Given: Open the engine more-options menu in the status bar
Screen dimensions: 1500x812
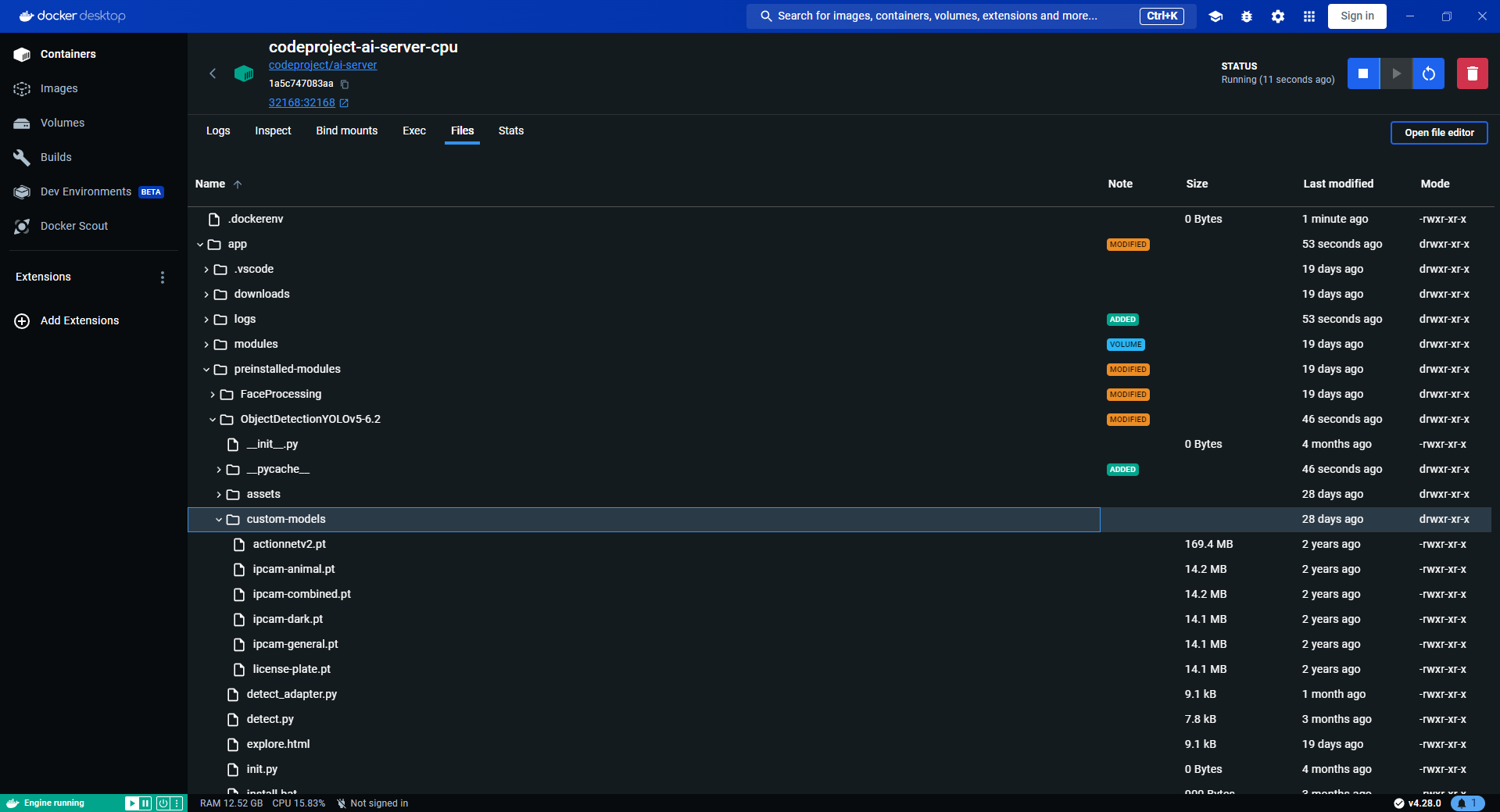Looking at the screenshot, I should pos(177,803).
